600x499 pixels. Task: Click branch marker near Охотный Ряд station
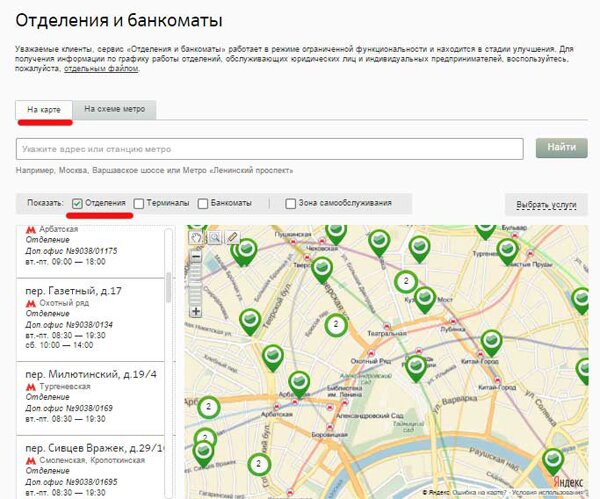tap(416, 368)
